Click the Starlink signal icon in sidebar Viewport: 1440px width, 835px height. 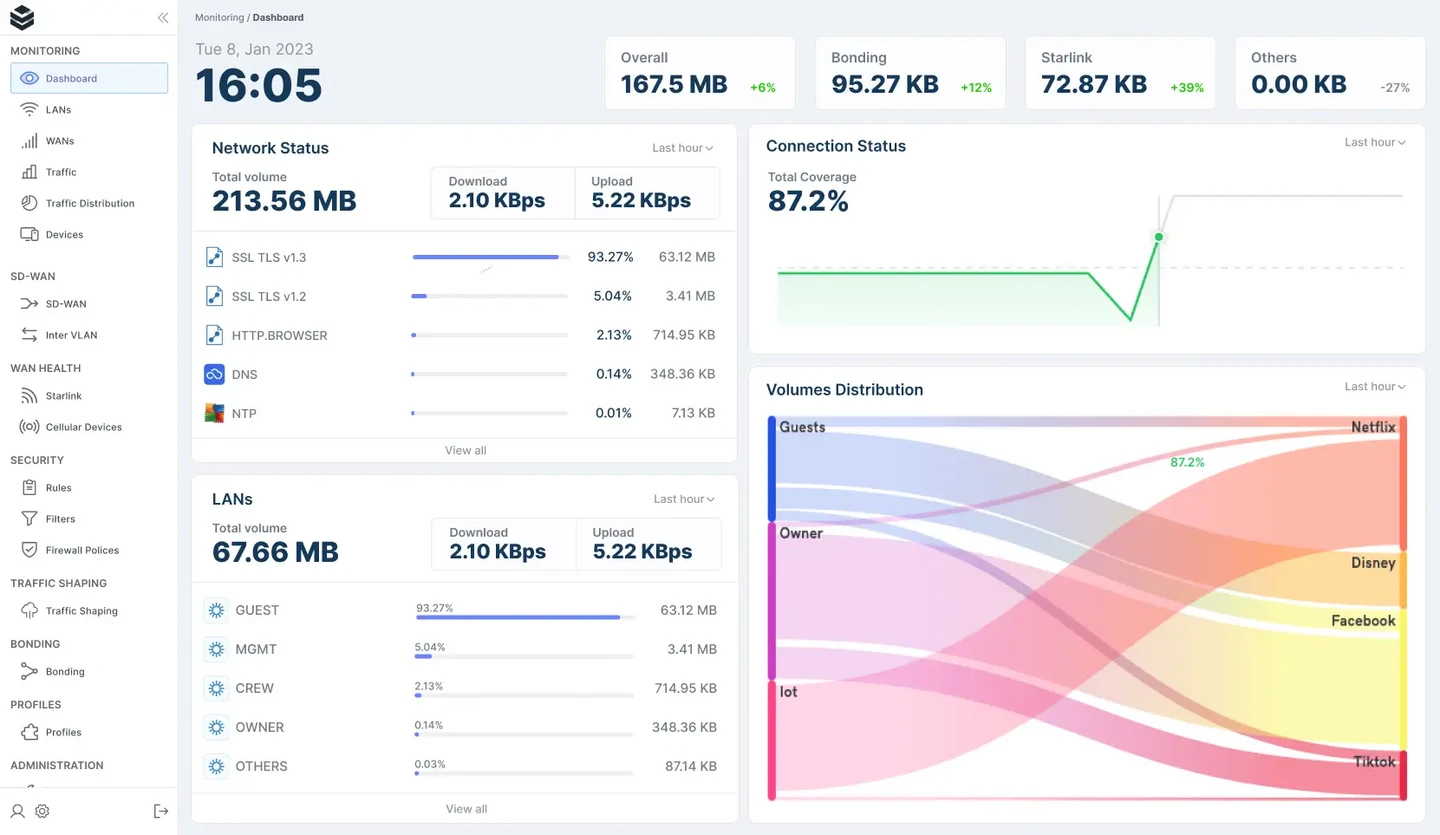(29, 396)
